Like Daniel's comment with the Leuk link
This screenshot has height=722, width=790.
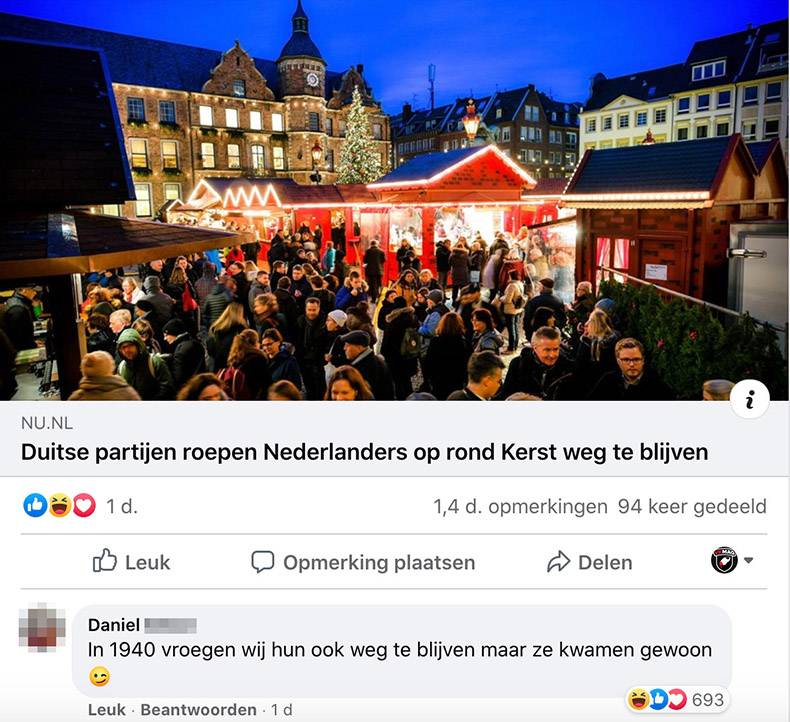click(106, 710)
